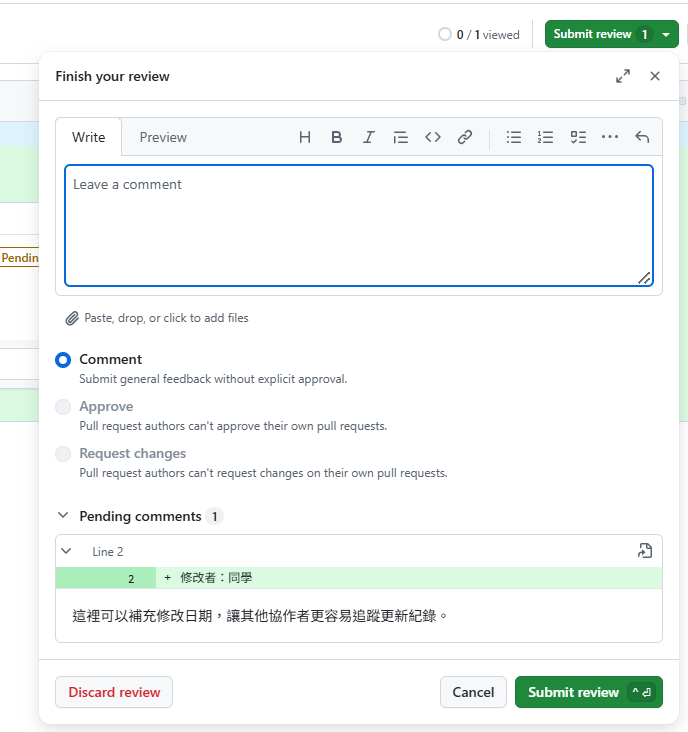Click the Pending comments count badge
Image resolution: width=688 pixels, height=732 pixels.
[x=215, y=516]
